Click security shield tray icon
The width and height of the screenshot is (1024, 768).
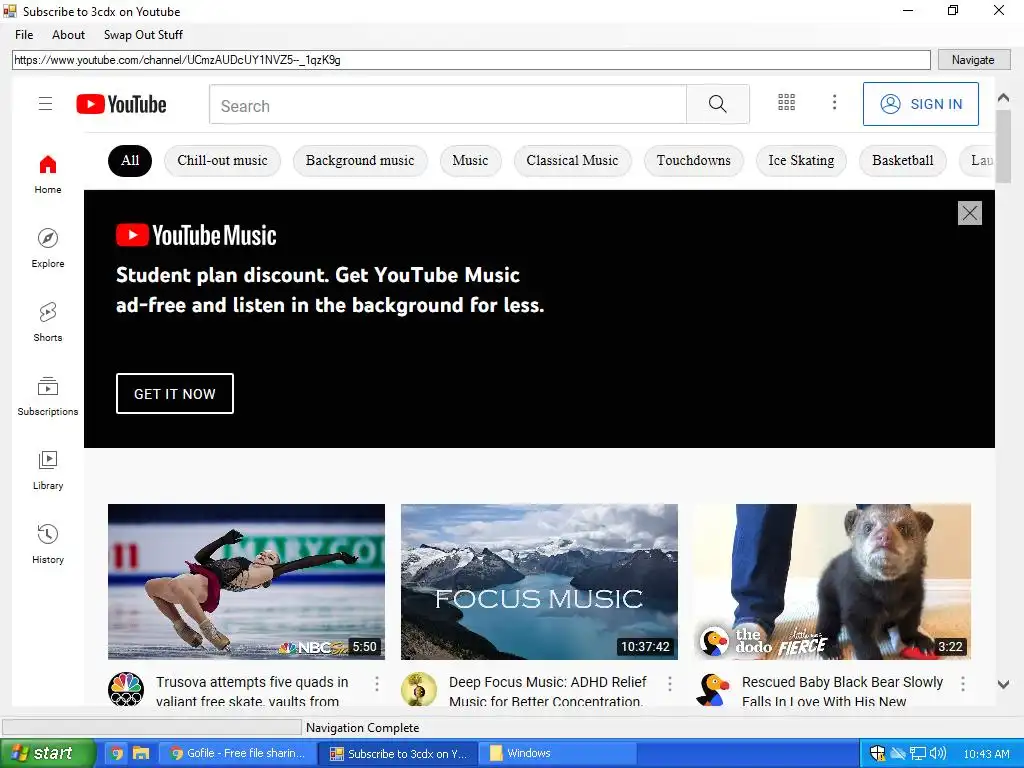tap(877, 754)
